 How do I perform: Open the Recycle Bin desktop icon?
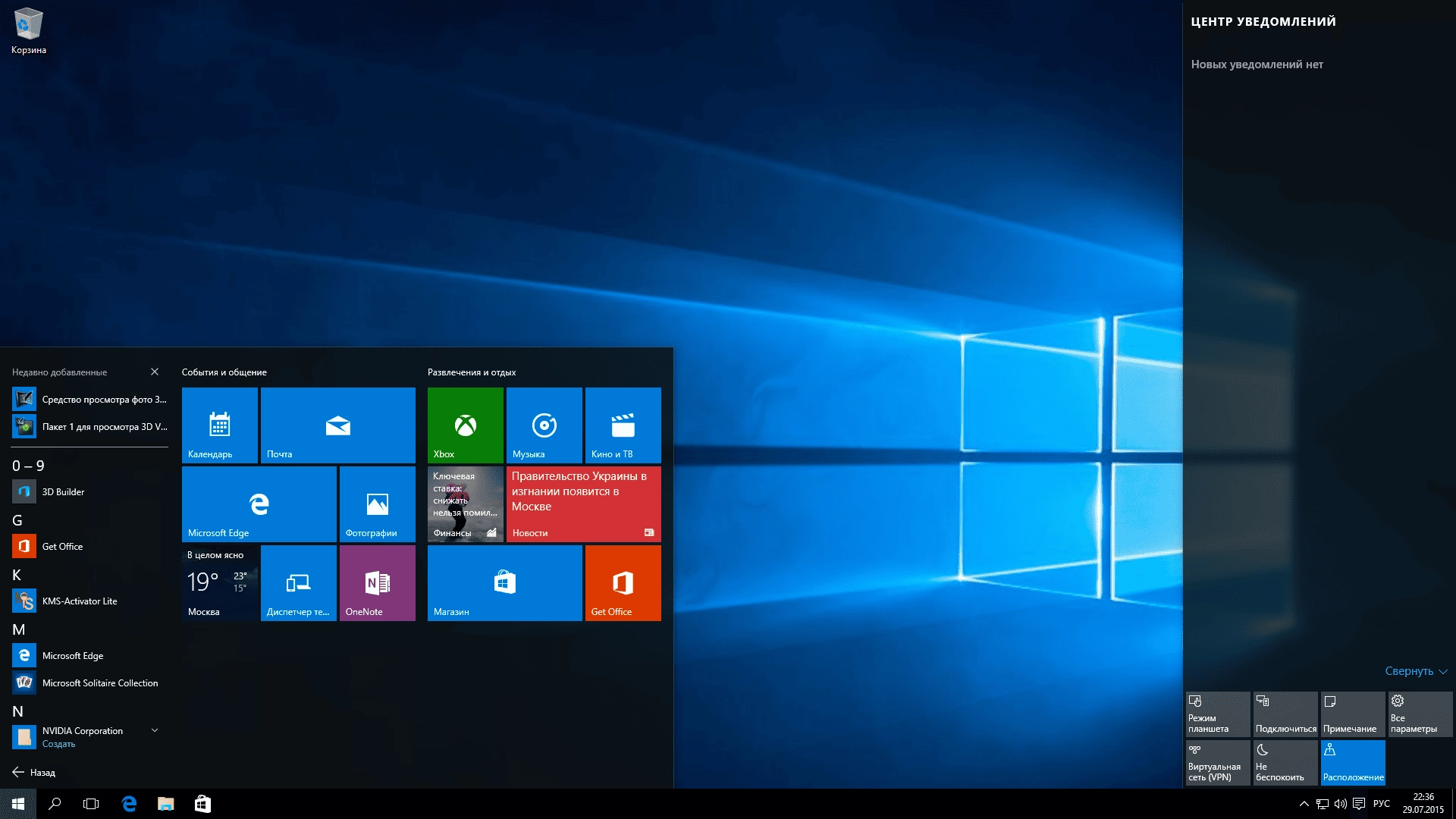[29, 31]
